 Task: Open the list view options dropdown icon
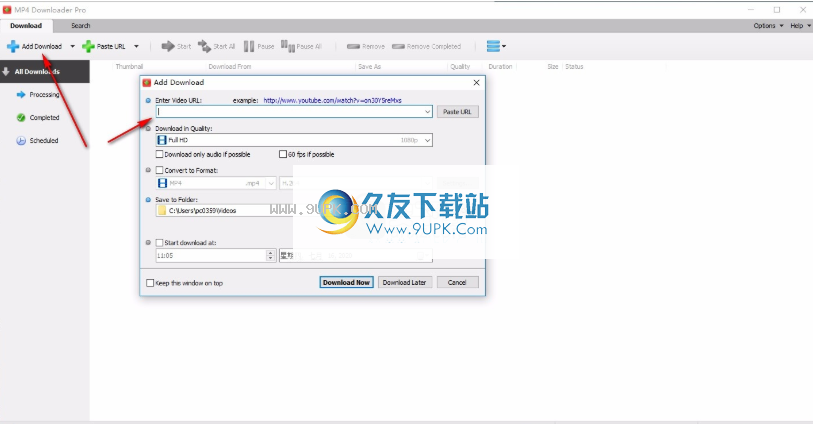[x=496, y=47]
